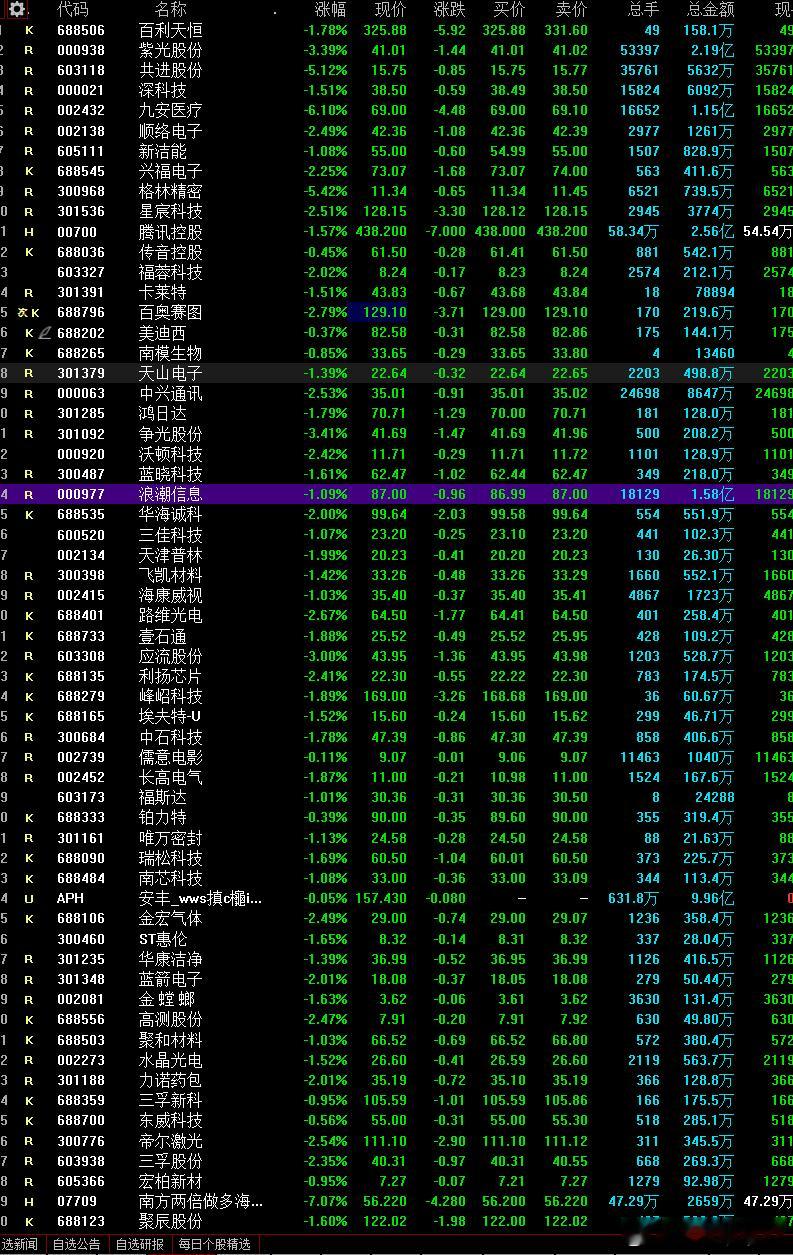Select the stock named 深科技
Image resolution: width=793 pixels, height=1255 pixels.
(162, 91)
